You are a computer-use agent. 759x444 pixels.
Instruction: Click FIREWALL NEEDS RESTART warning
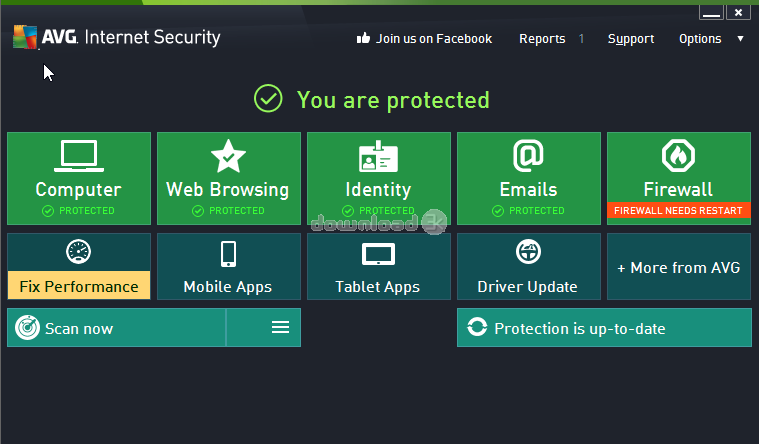point(678,211)
